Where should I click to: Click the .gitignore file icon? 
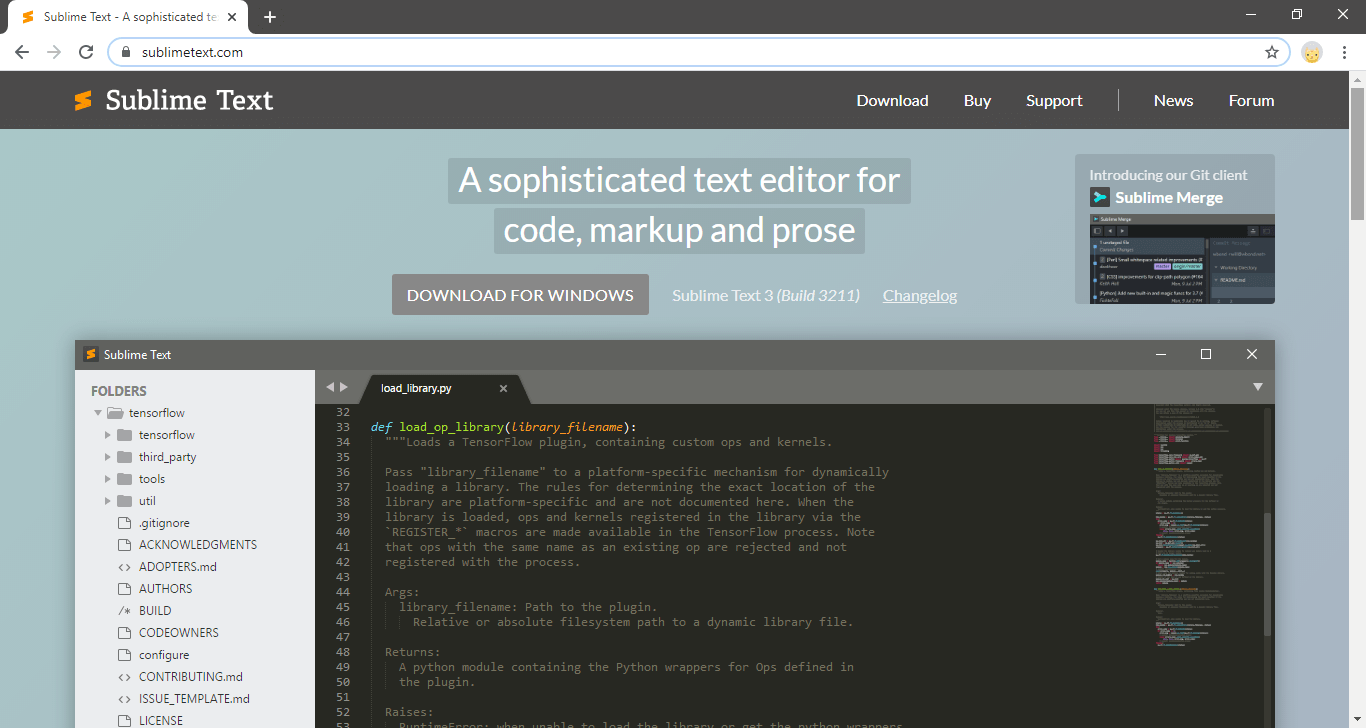125,523
